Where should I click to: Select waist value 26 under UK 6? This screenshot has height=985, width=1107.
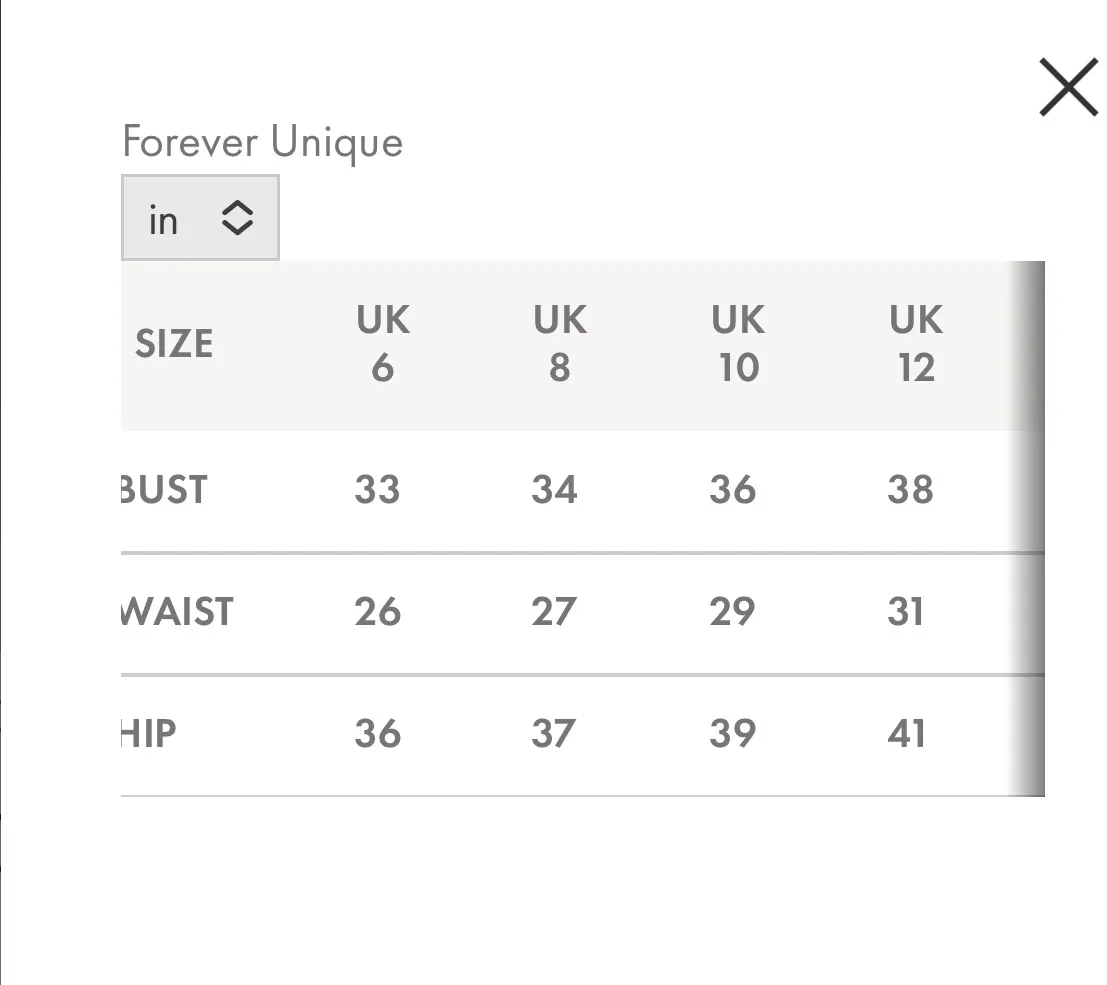[377, 612]
